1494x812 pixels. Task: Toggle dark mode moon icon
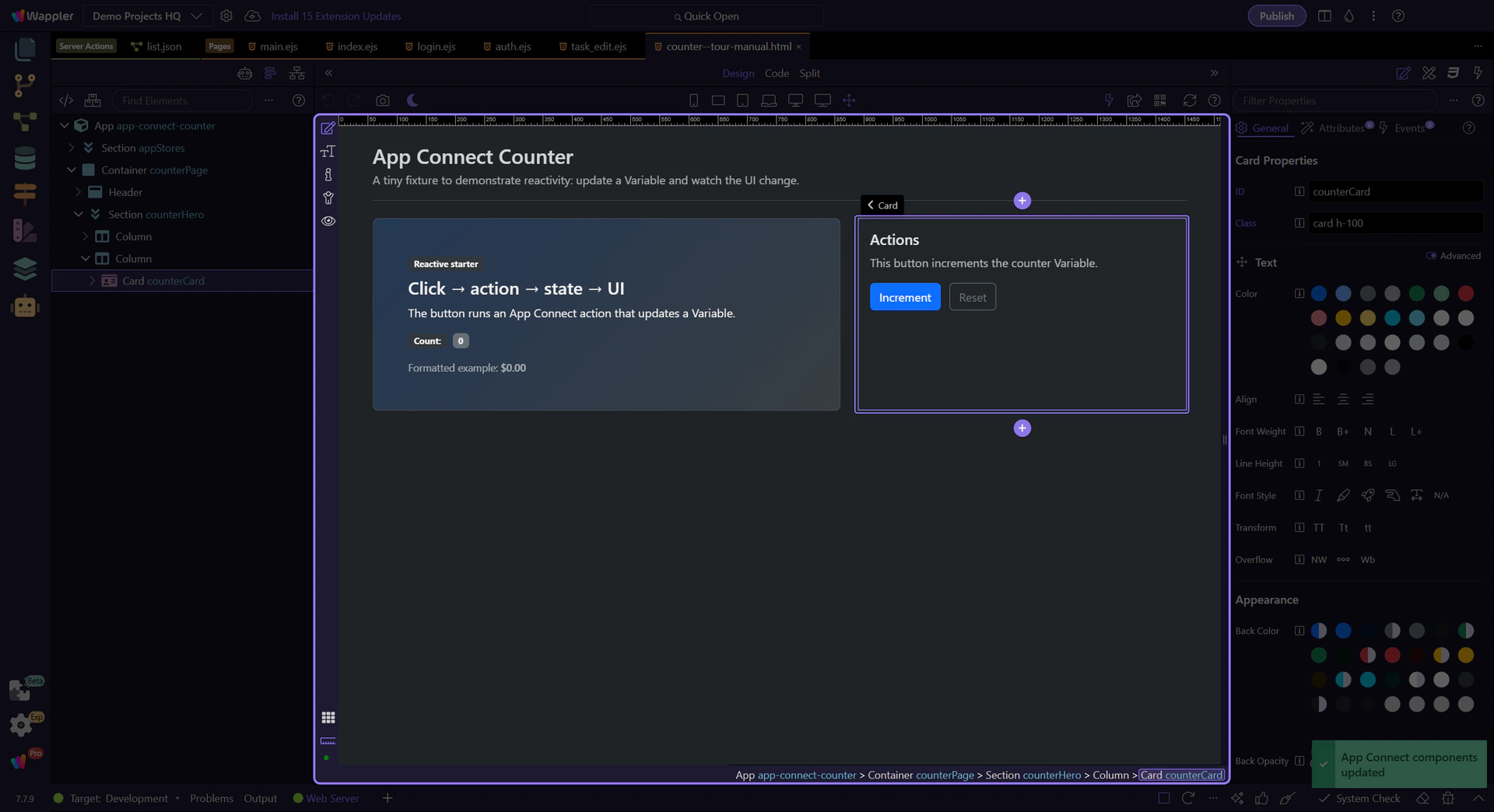tap(412, 100)
